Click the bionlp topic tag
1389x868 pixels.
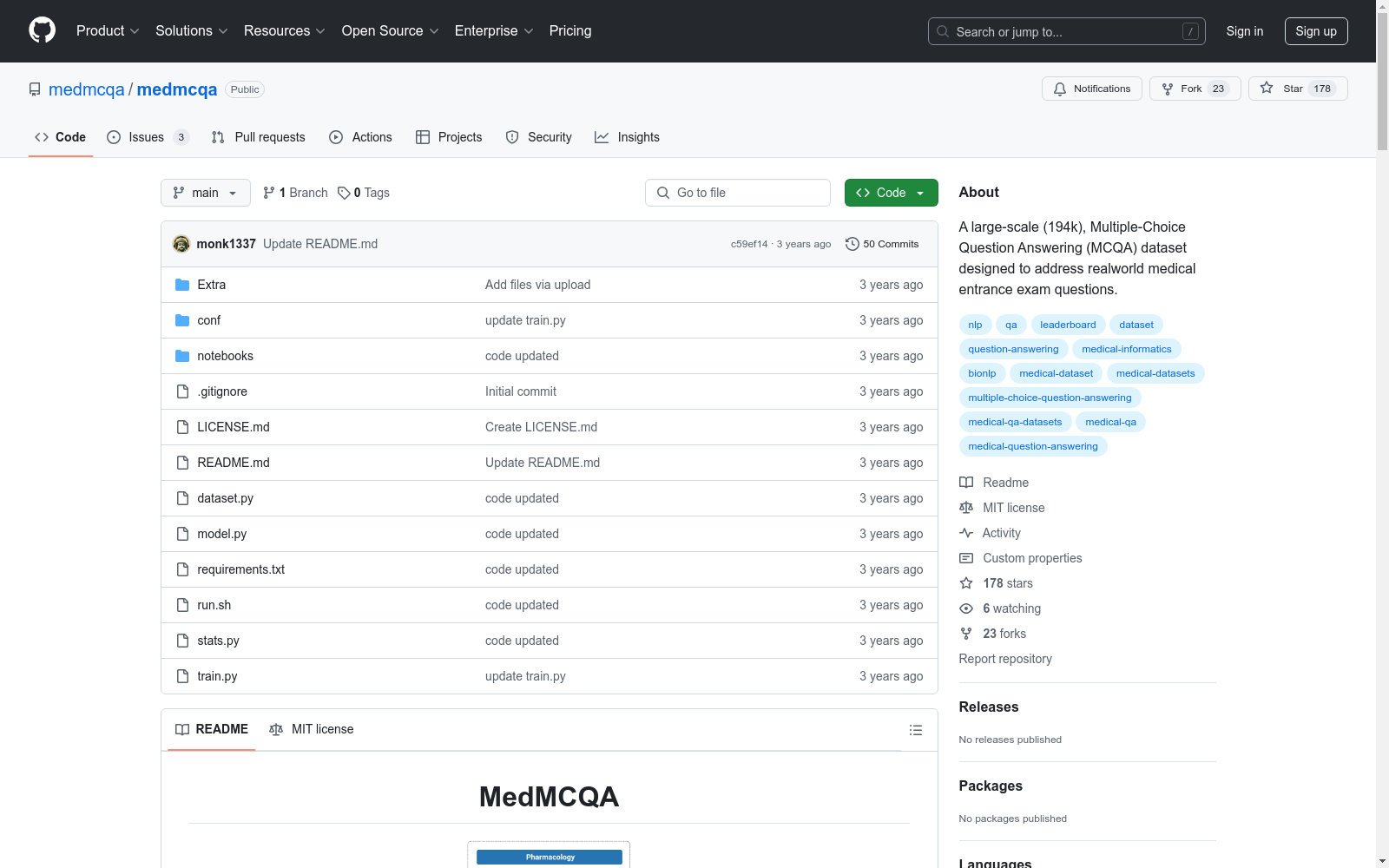[x=982, y=373]
